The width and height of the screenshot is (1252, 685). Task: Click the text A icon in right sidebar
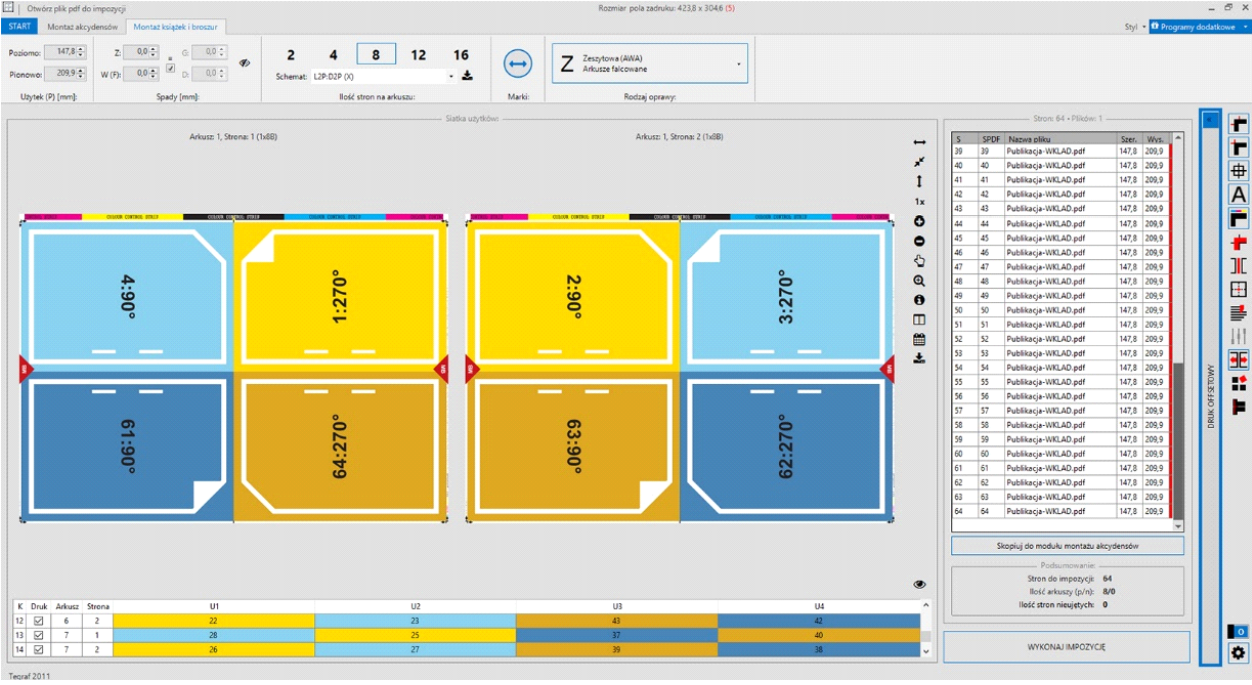1238,195
